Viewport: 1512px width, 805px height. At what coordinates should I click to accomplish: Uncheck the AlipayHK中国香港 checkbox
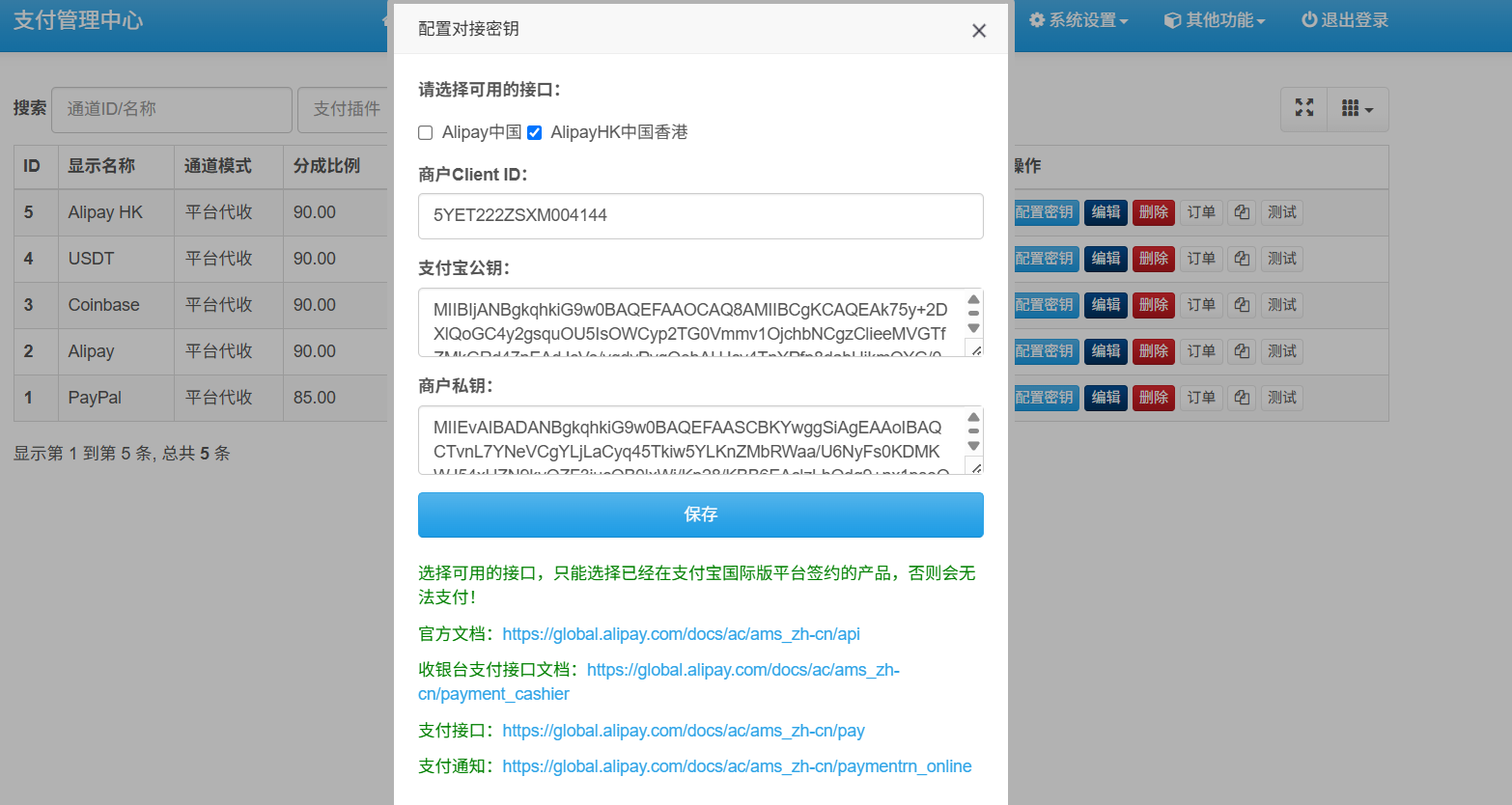[534, 132]
